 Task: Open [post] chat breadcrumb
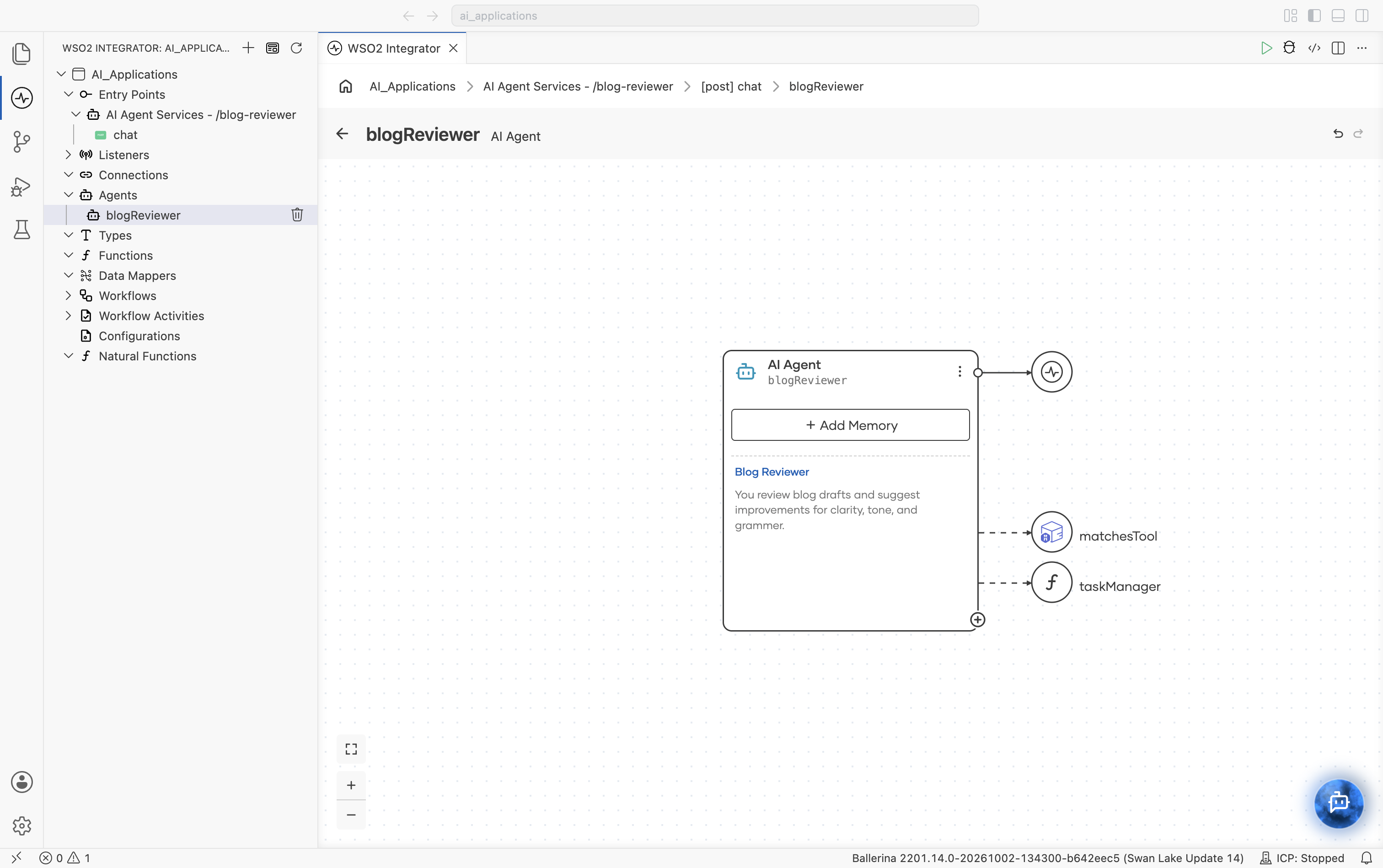click(731, 86)
